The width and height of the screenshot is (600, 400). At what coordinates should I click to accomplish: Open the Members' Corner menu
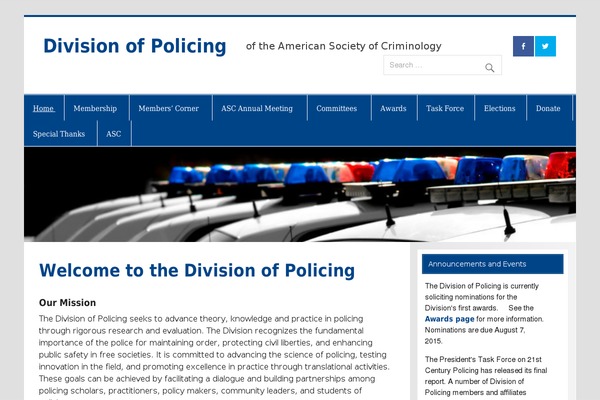point(168,108)
